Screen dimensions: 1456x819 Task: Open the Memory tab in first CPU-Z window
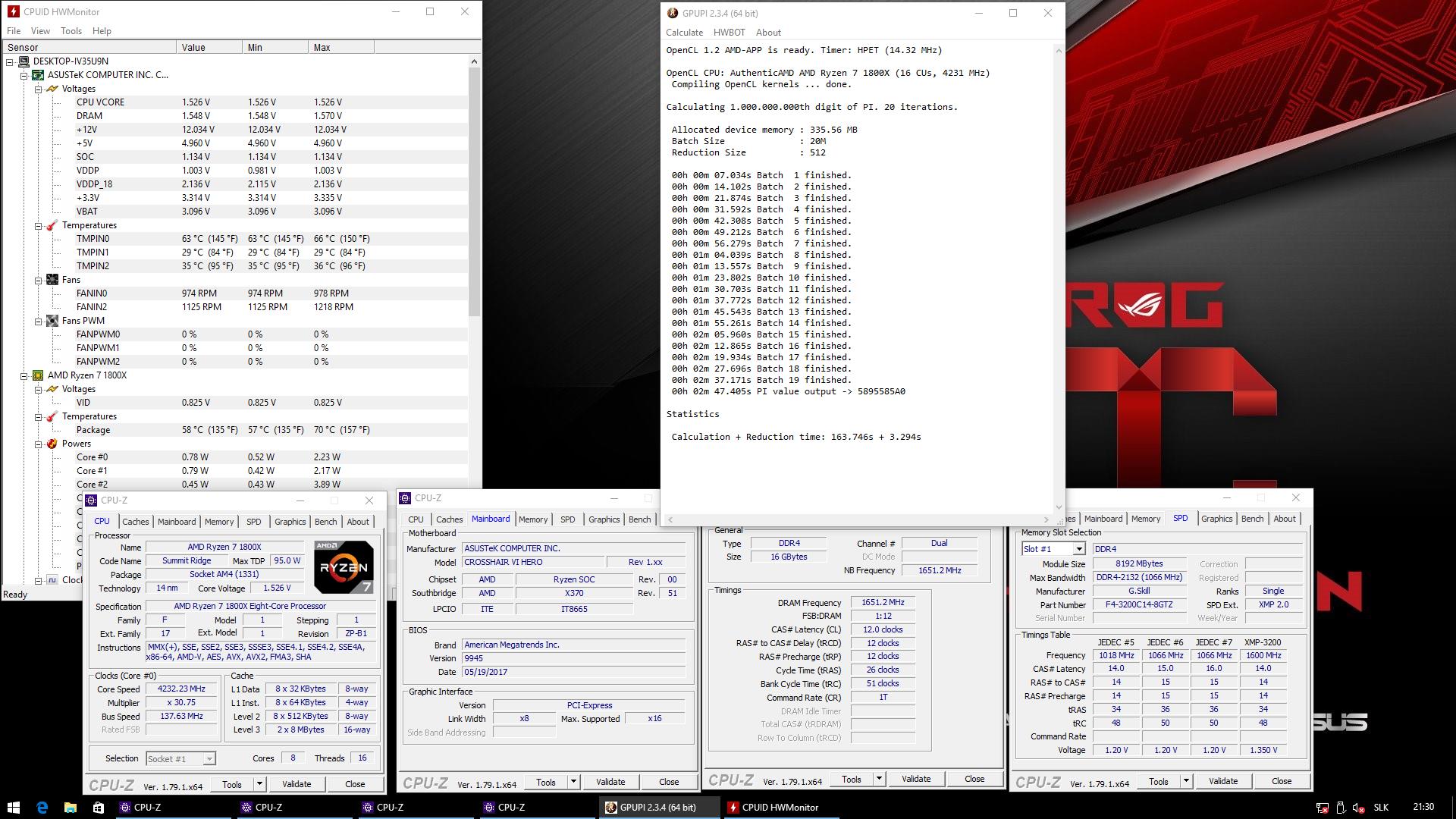click(x=219, y=522)
